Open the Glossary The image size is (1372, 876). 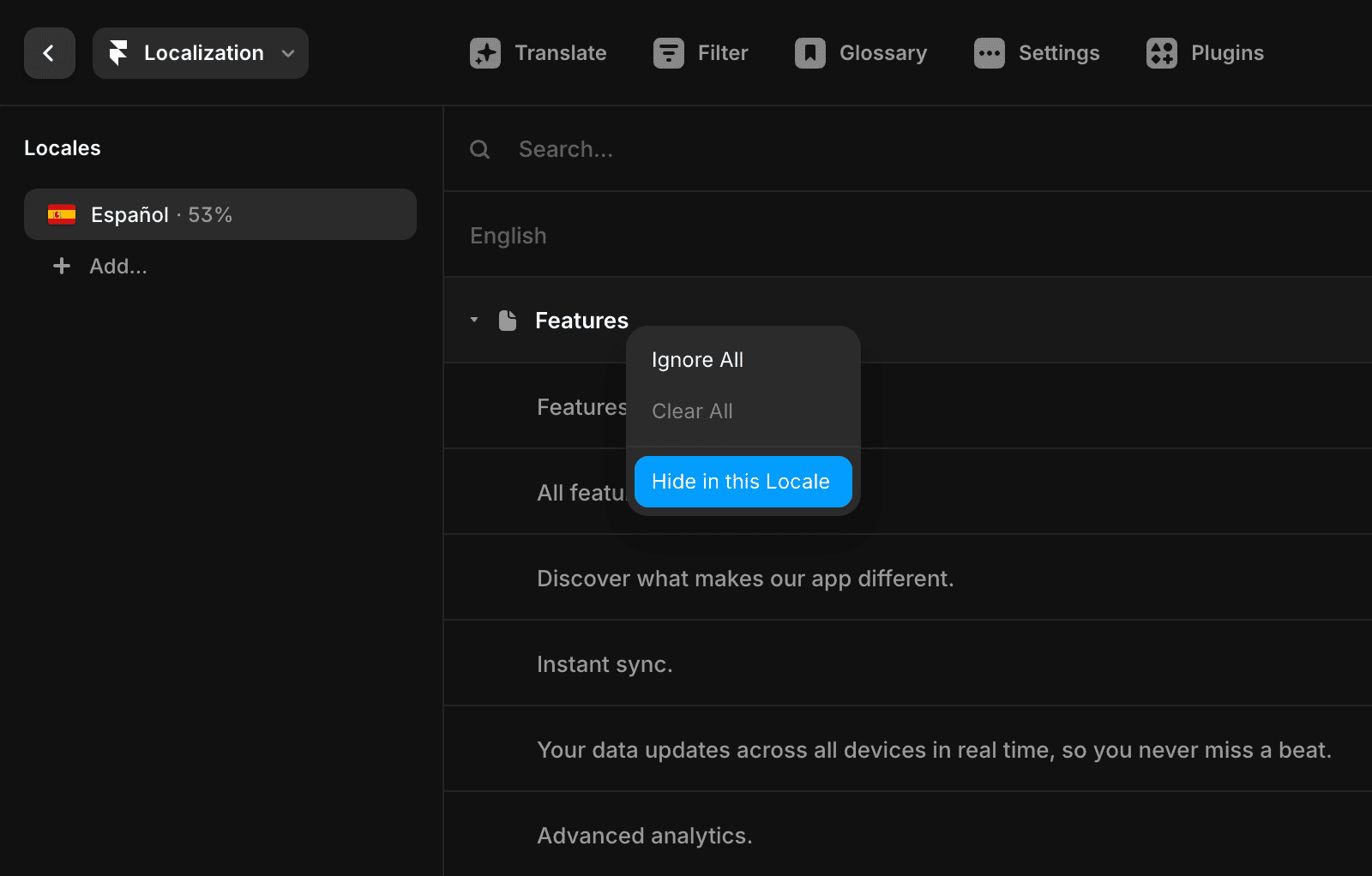tap(860, 52)
